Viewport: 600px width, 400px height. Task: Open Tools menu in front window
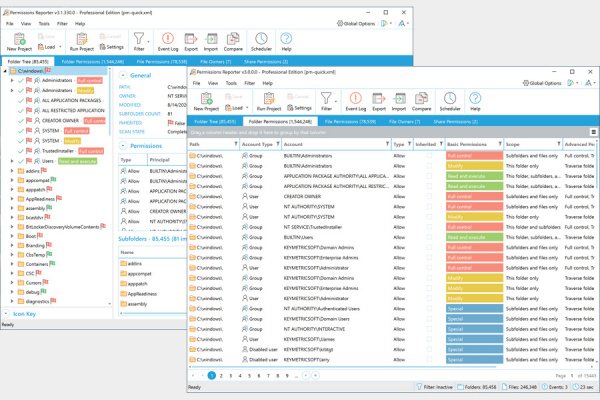click(231, 83)
